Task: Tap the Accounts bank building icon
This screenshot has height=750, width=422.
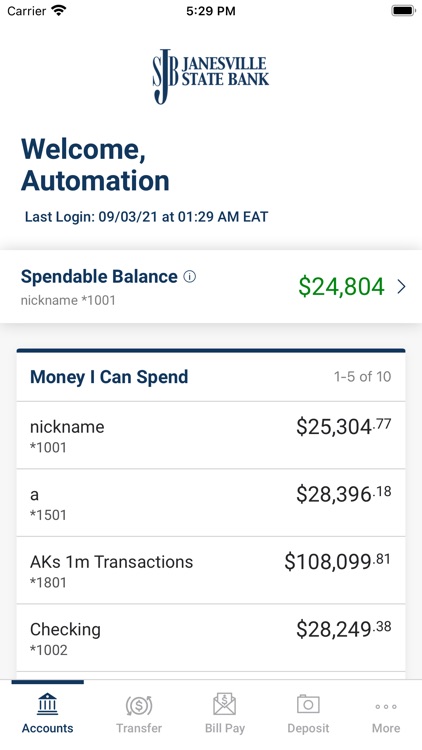Action: pos(47,704)
